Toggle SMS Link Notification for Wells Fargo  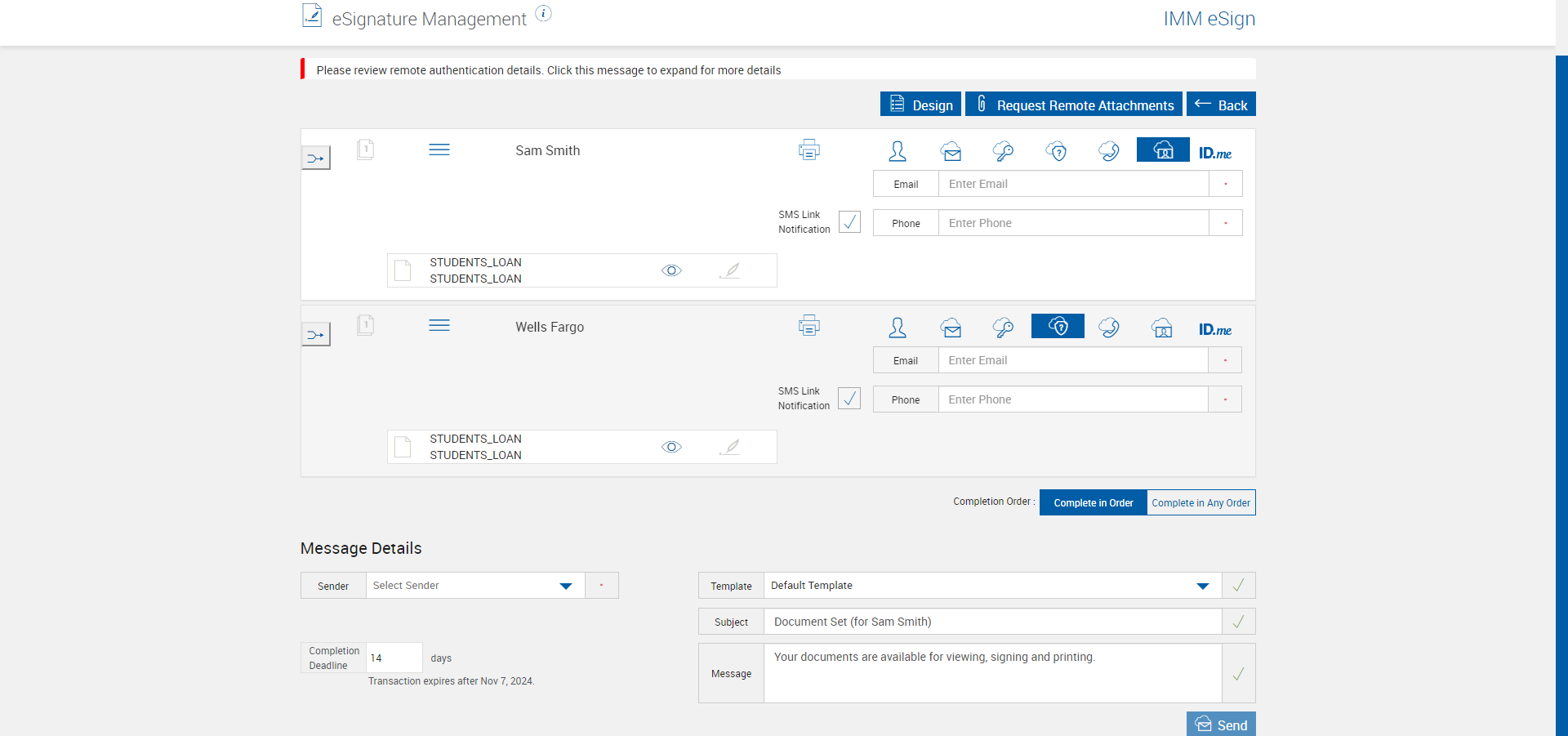[x=849, y=399]
